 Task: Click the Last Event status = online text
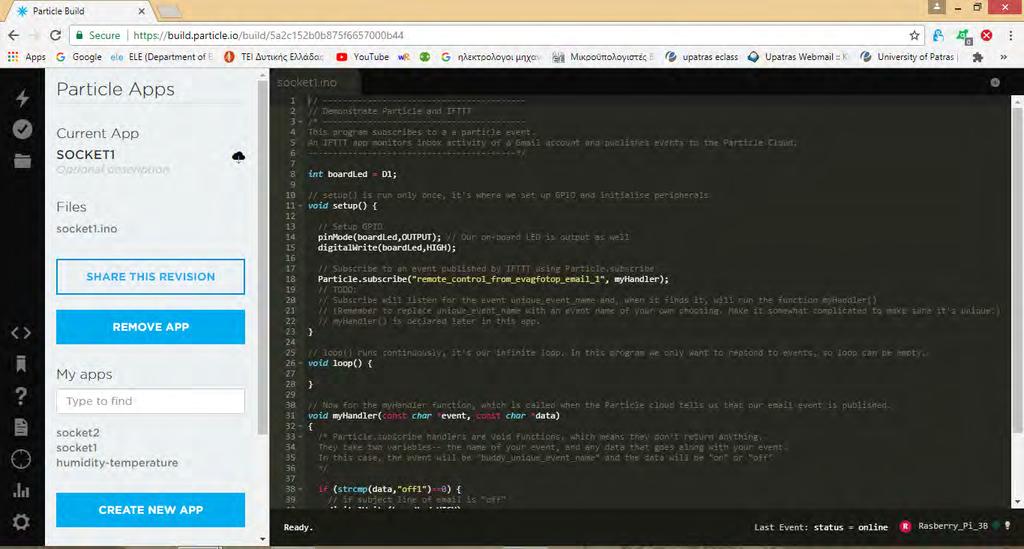point(820,527)
